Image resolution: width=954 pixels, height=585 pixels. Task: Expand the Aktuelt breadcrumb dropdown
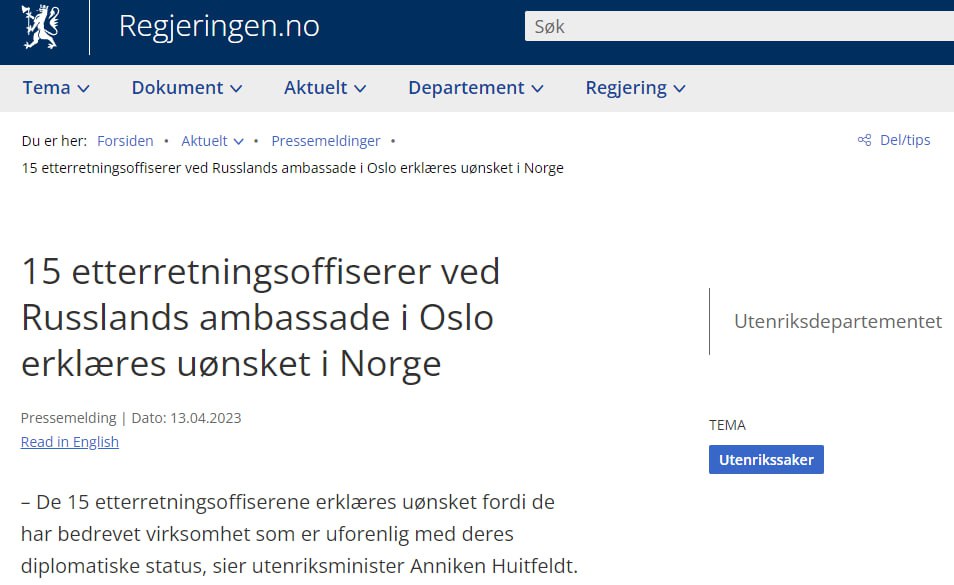212,141
